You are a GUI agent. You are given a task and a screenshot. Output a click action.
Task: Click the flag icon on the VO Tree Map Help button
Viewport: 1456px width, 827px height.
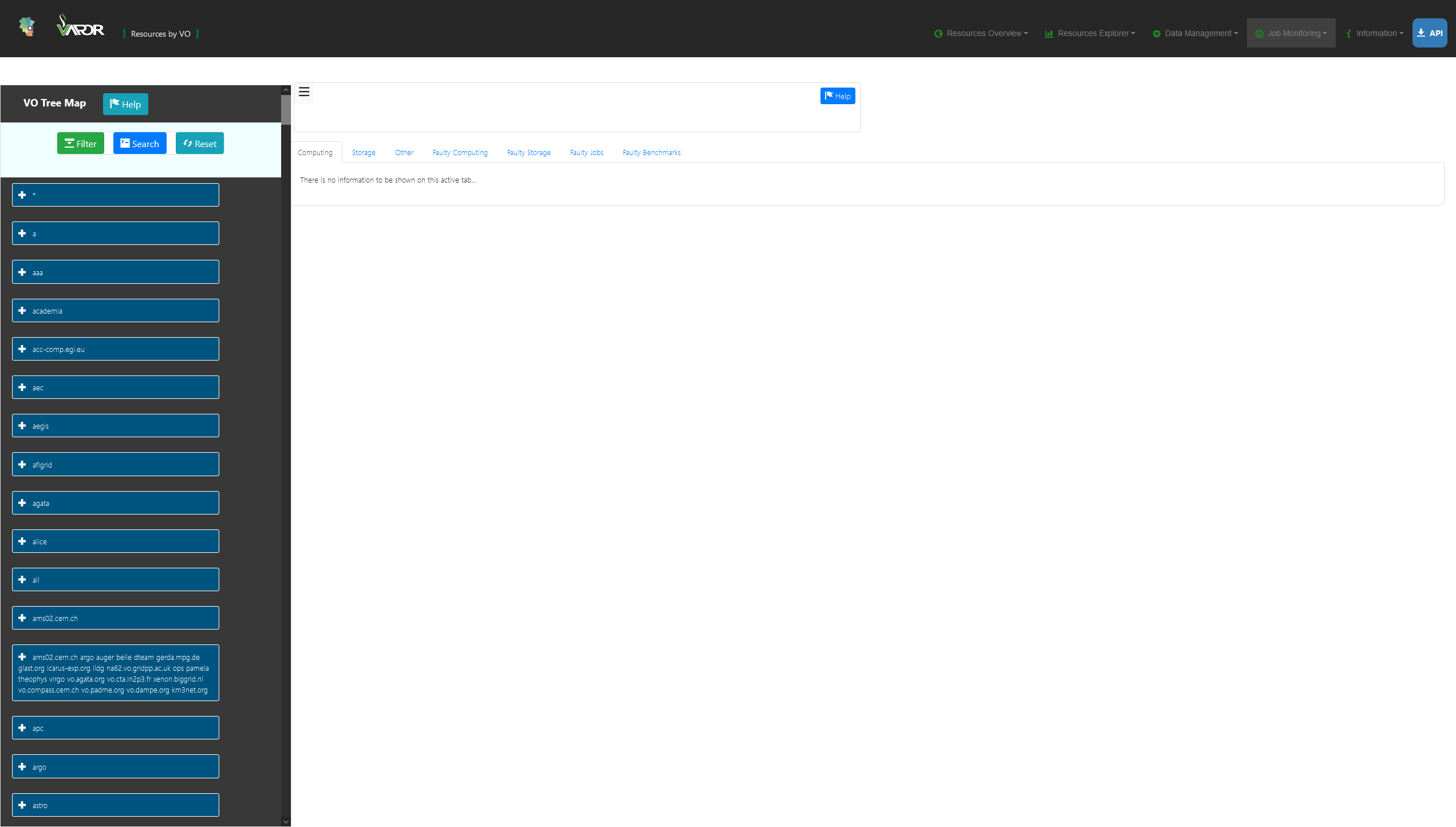point(115,104)
